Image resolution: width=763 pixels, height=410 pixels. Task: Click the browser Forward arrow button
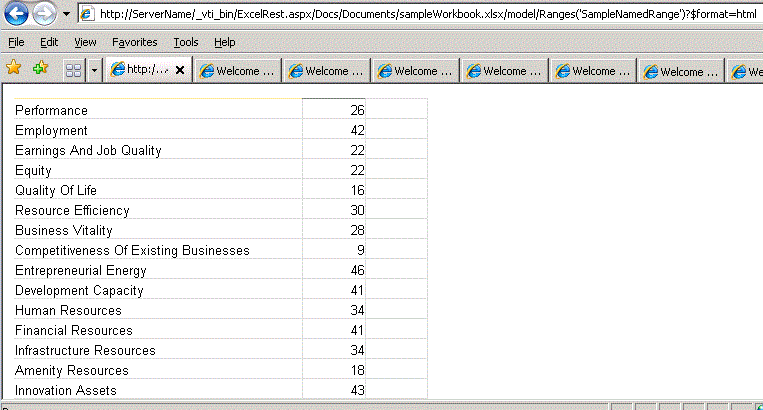(44, 13)
